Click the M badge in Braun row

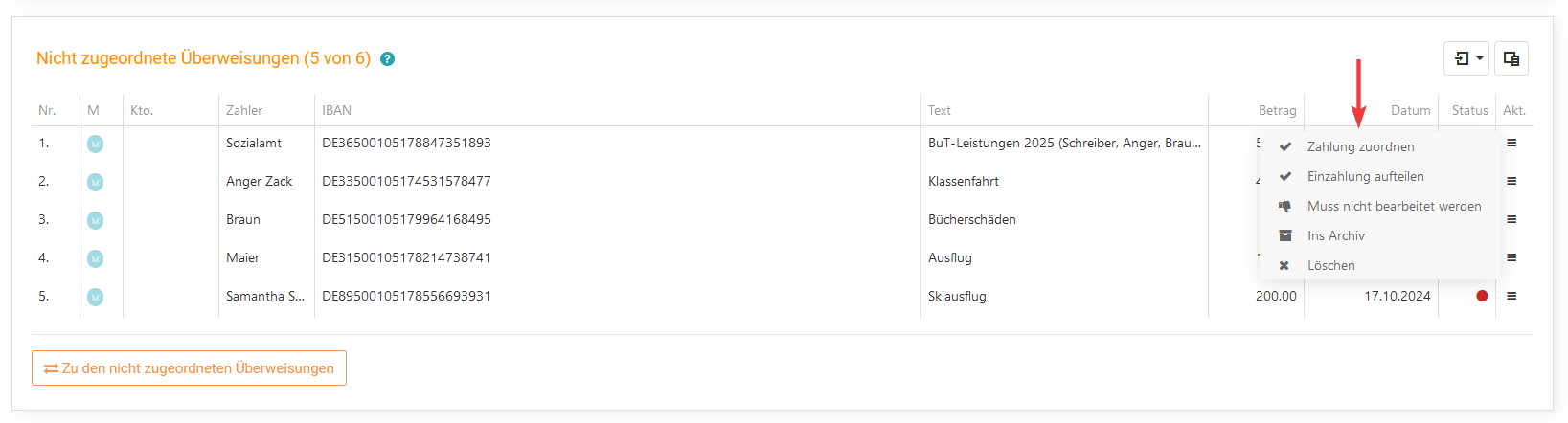point(95,220)
